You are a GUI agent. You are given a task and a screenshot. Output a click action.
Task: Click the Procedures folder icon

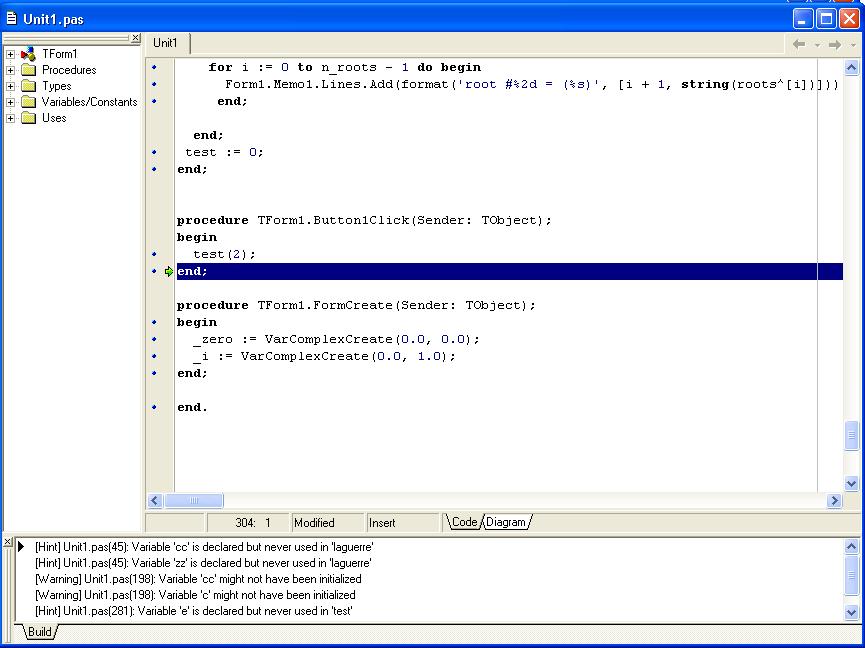point(28,70)
